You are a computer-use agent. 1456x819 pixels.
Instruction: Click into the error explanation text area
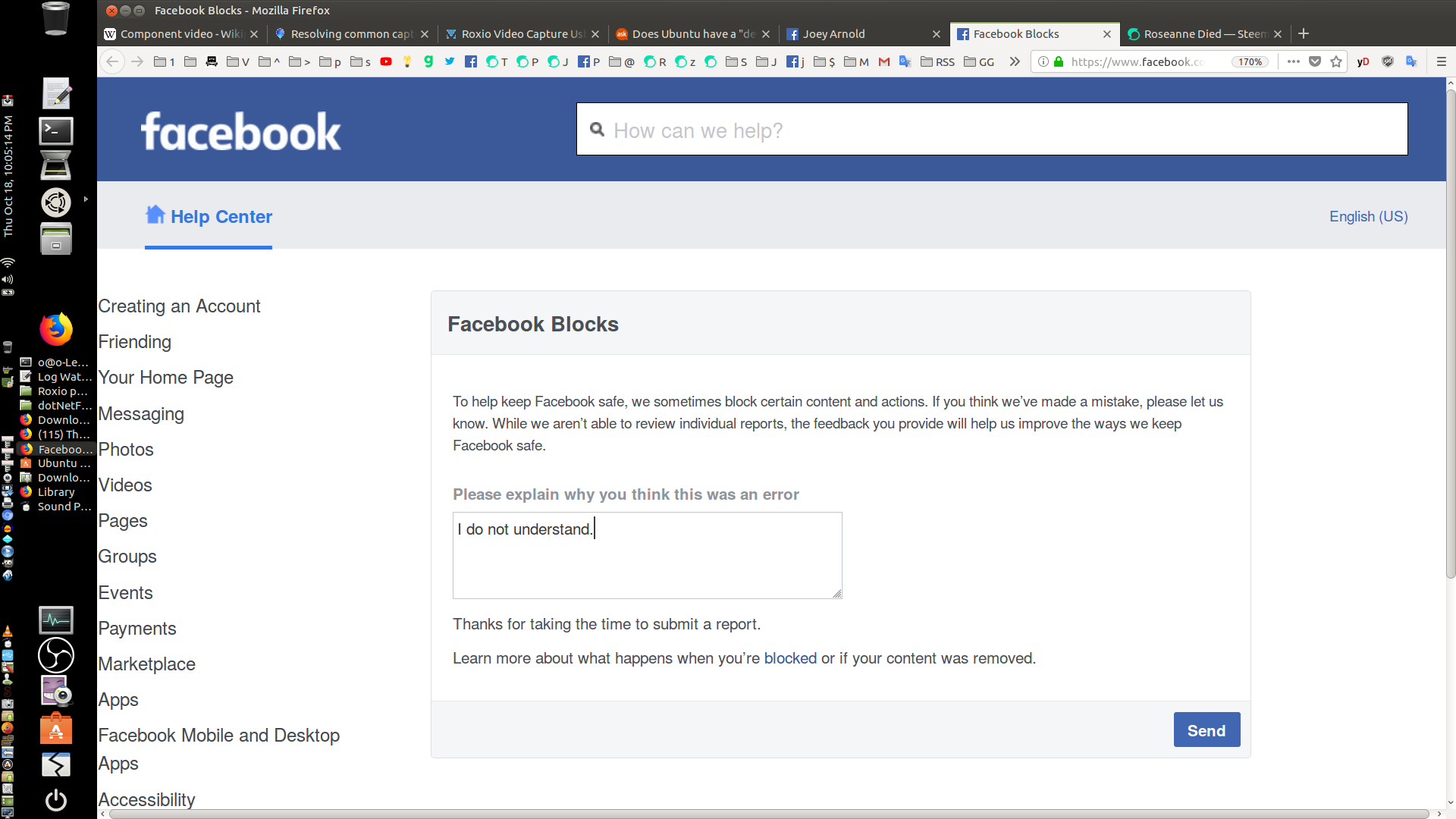point(647,555)
